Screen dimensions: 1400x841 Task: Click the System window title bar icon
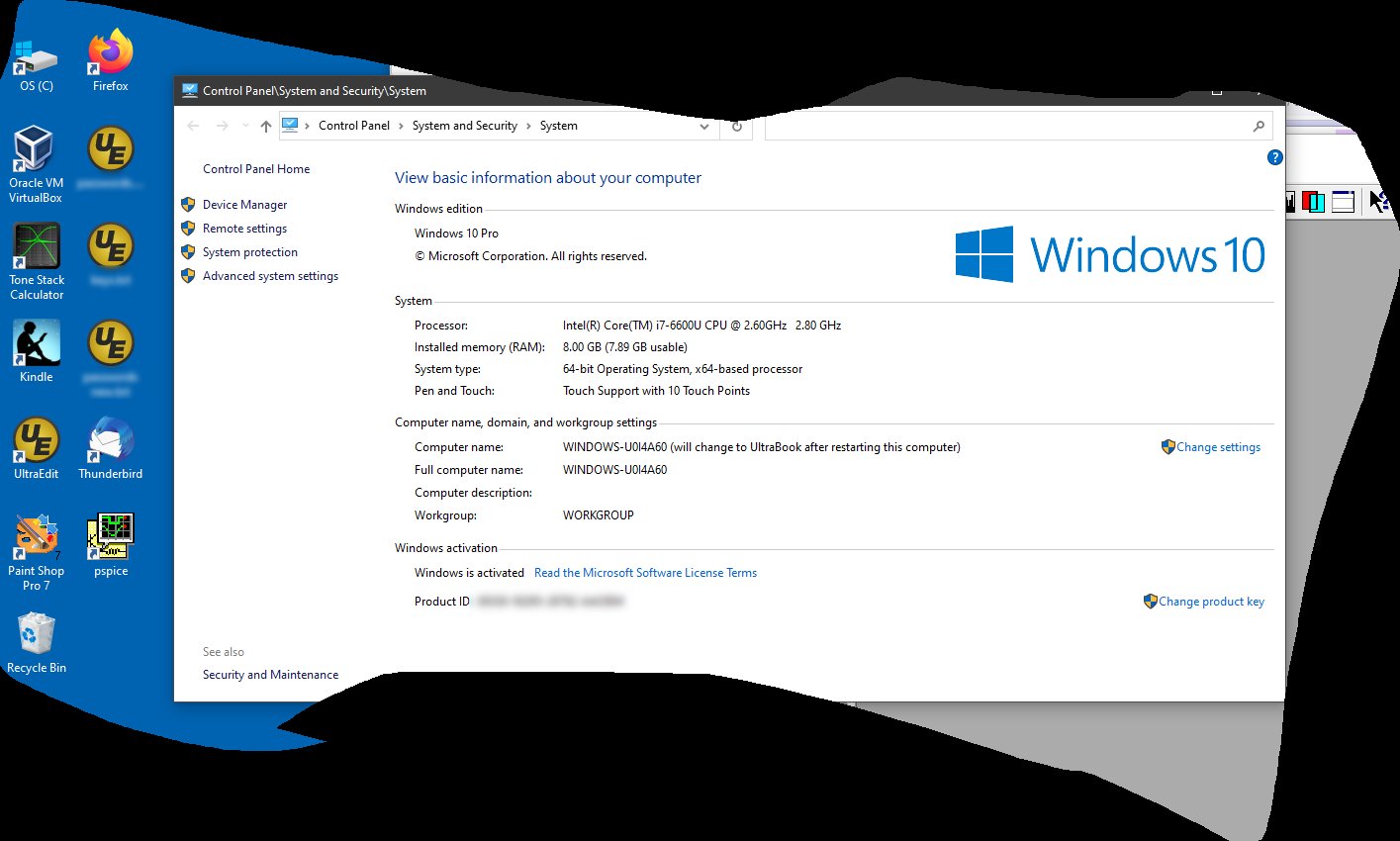[x=189, y=90]
